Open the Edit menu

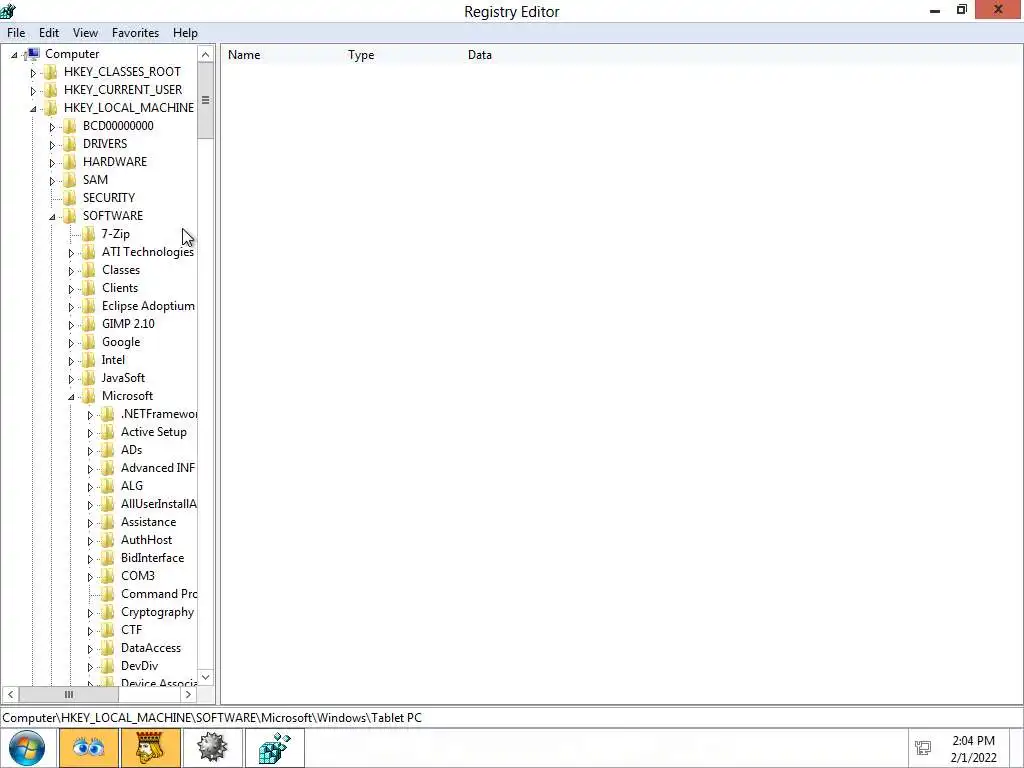click(x=49, y=33)
